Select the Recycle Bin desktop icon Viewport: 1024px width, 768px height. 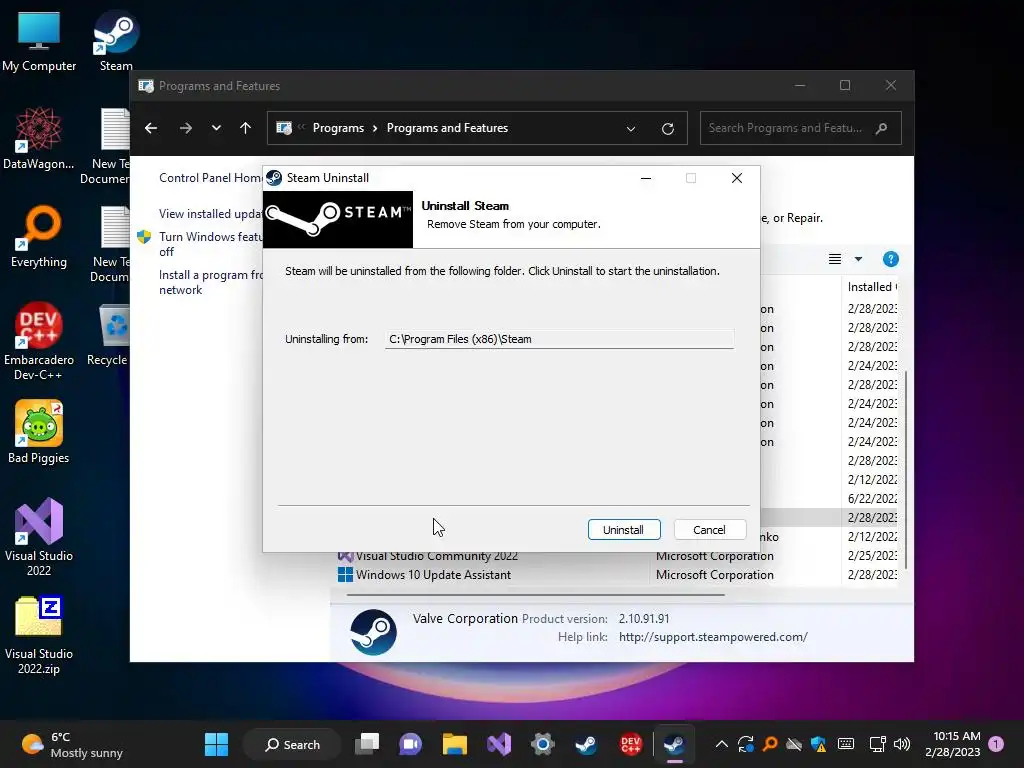[108, 334]
